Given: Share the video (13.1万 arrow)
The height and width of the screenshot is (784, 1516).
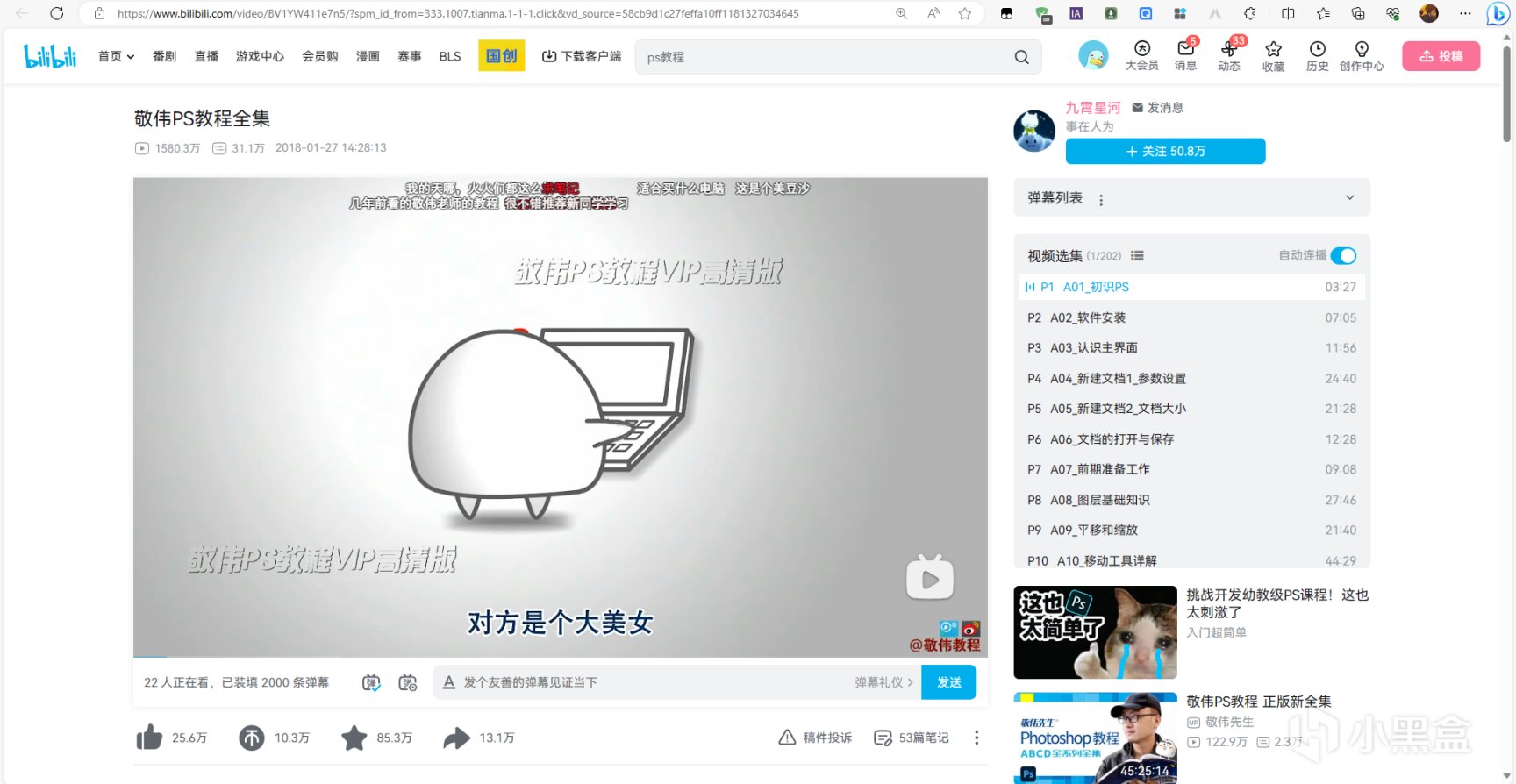Looking at the screenshot, I should [456, 738].
